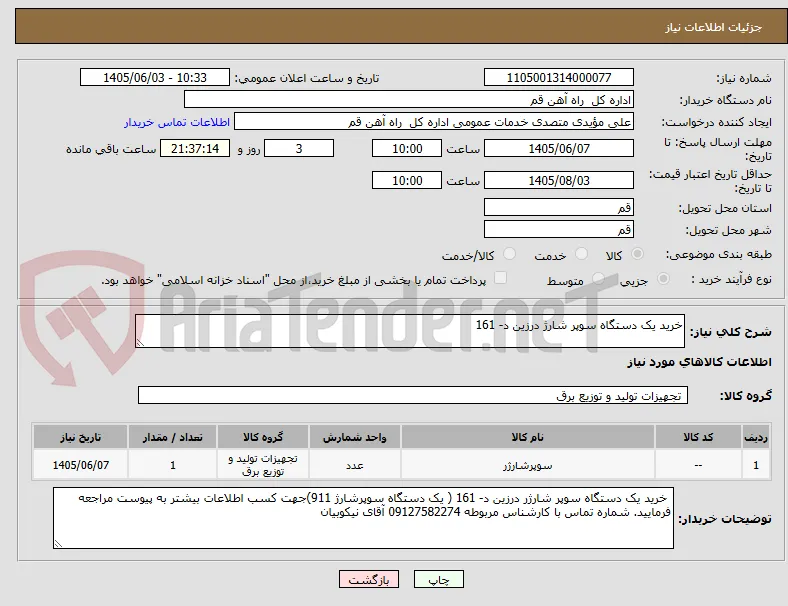The width and height of the screenshot is (788, 606).
Task: Click the واحد شمارش column header
Action: coord(354,437)
